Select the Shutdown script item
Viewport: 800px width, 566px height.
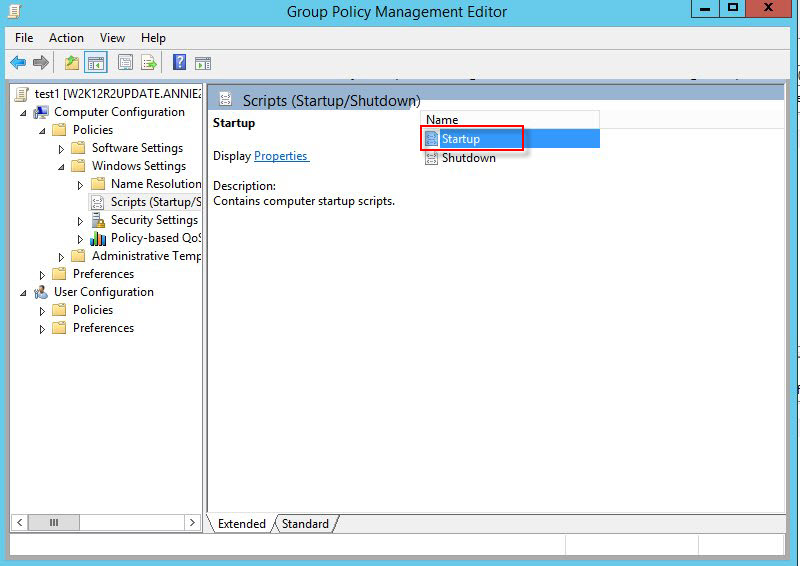[468, 158]
